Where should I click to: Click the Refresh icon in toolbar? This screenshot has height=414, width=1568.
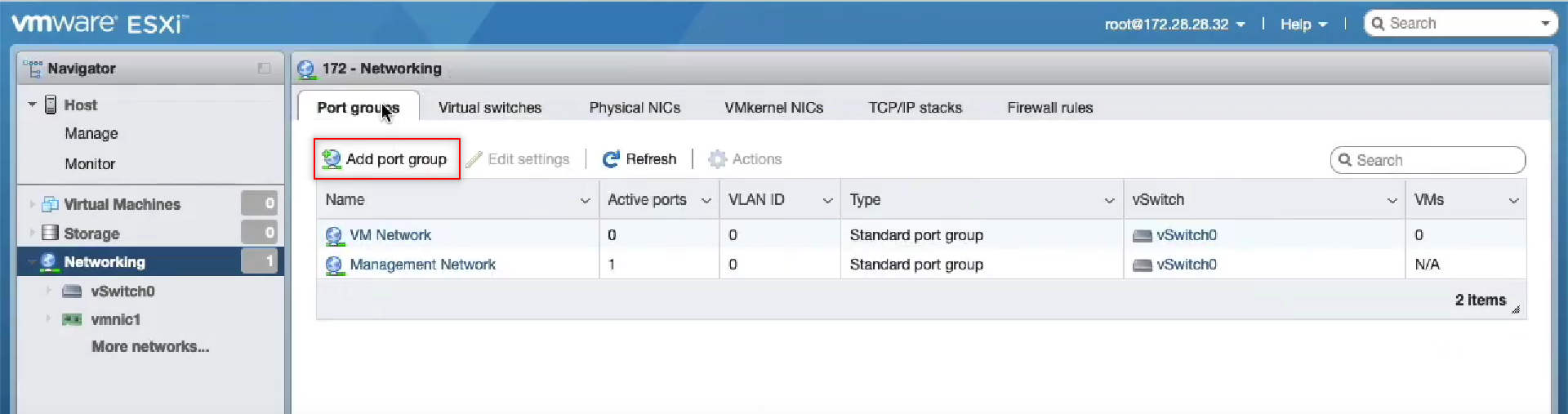[611, 159]
